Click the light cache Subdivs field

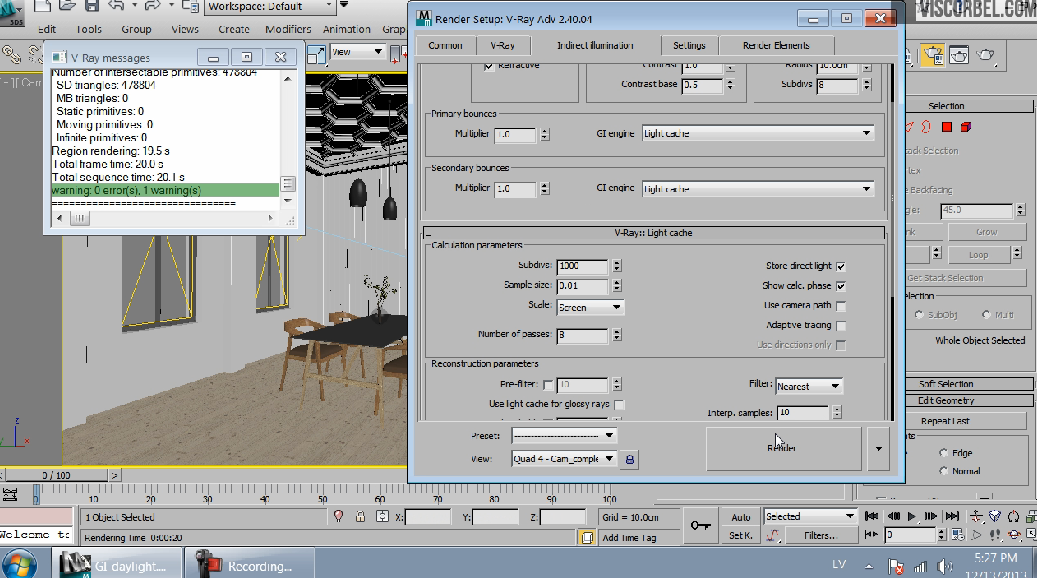click(582, 266)
